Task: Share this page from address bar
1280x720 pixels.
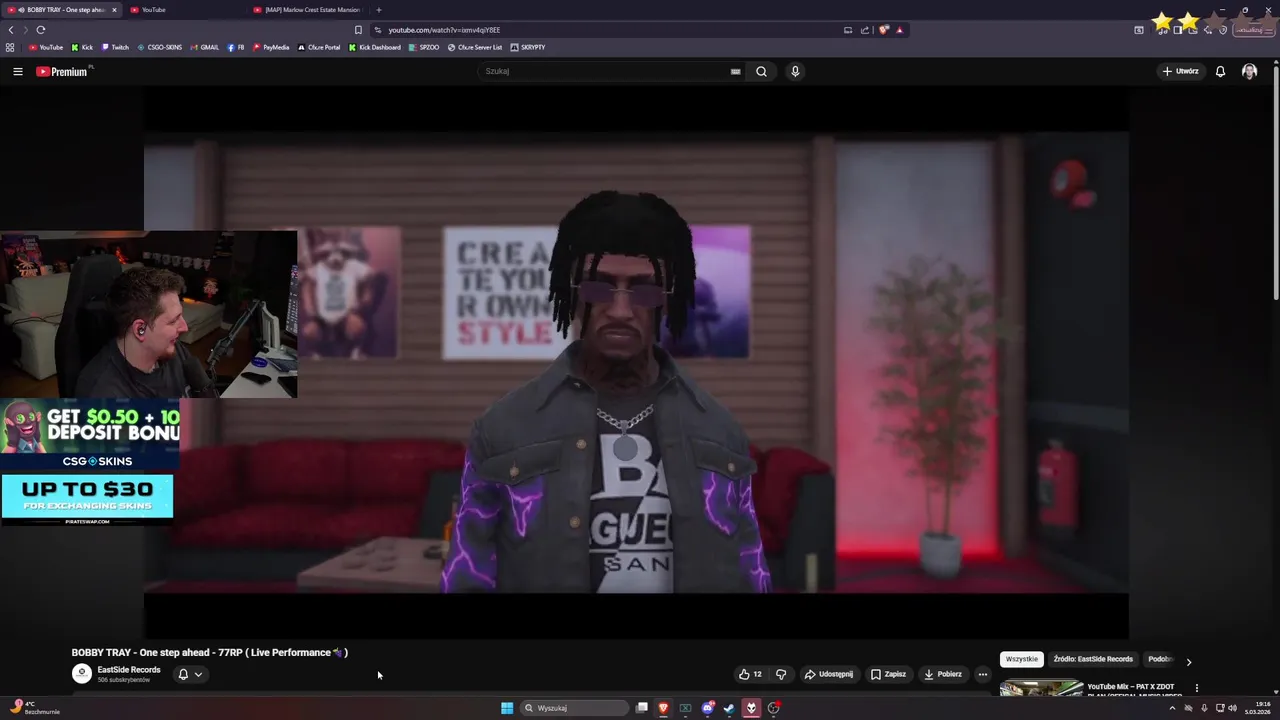Action: click(x=865, y=30)
